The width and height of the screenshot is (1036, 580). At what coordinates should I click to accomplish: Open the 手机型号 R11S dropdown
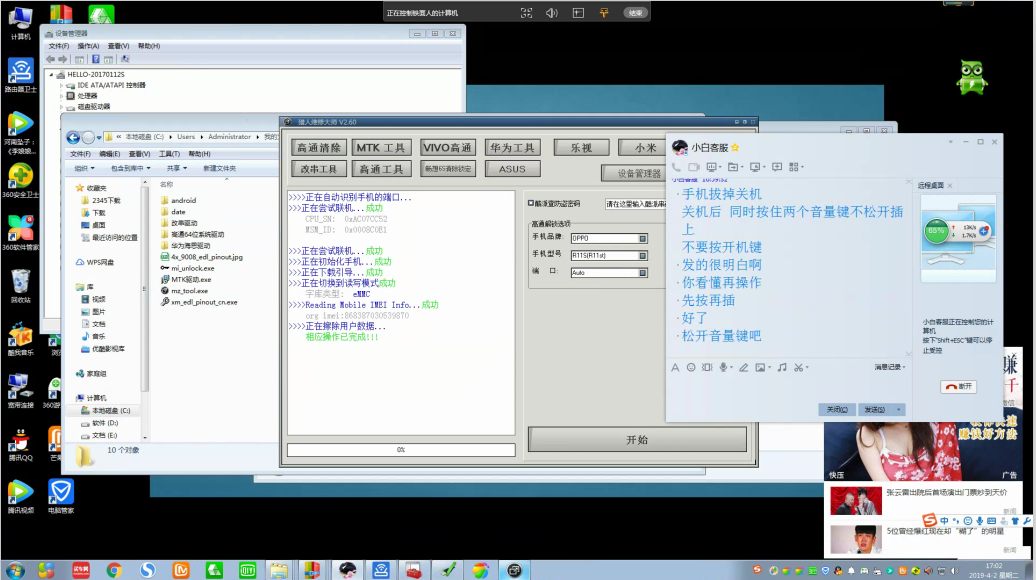click(642, 256)
